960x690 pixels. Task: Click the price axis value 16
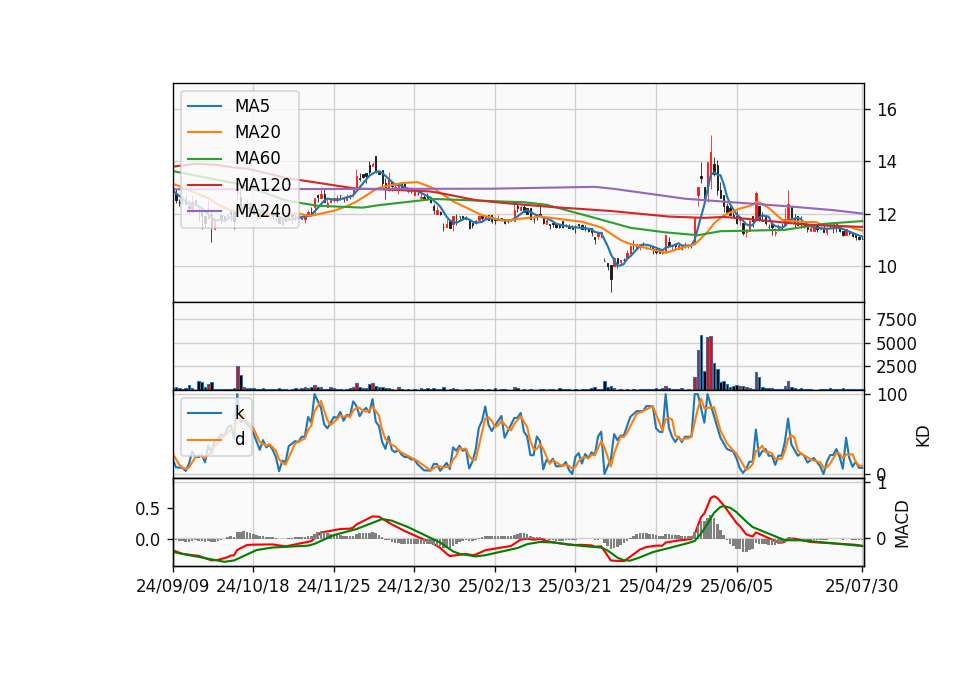point(887,110)
